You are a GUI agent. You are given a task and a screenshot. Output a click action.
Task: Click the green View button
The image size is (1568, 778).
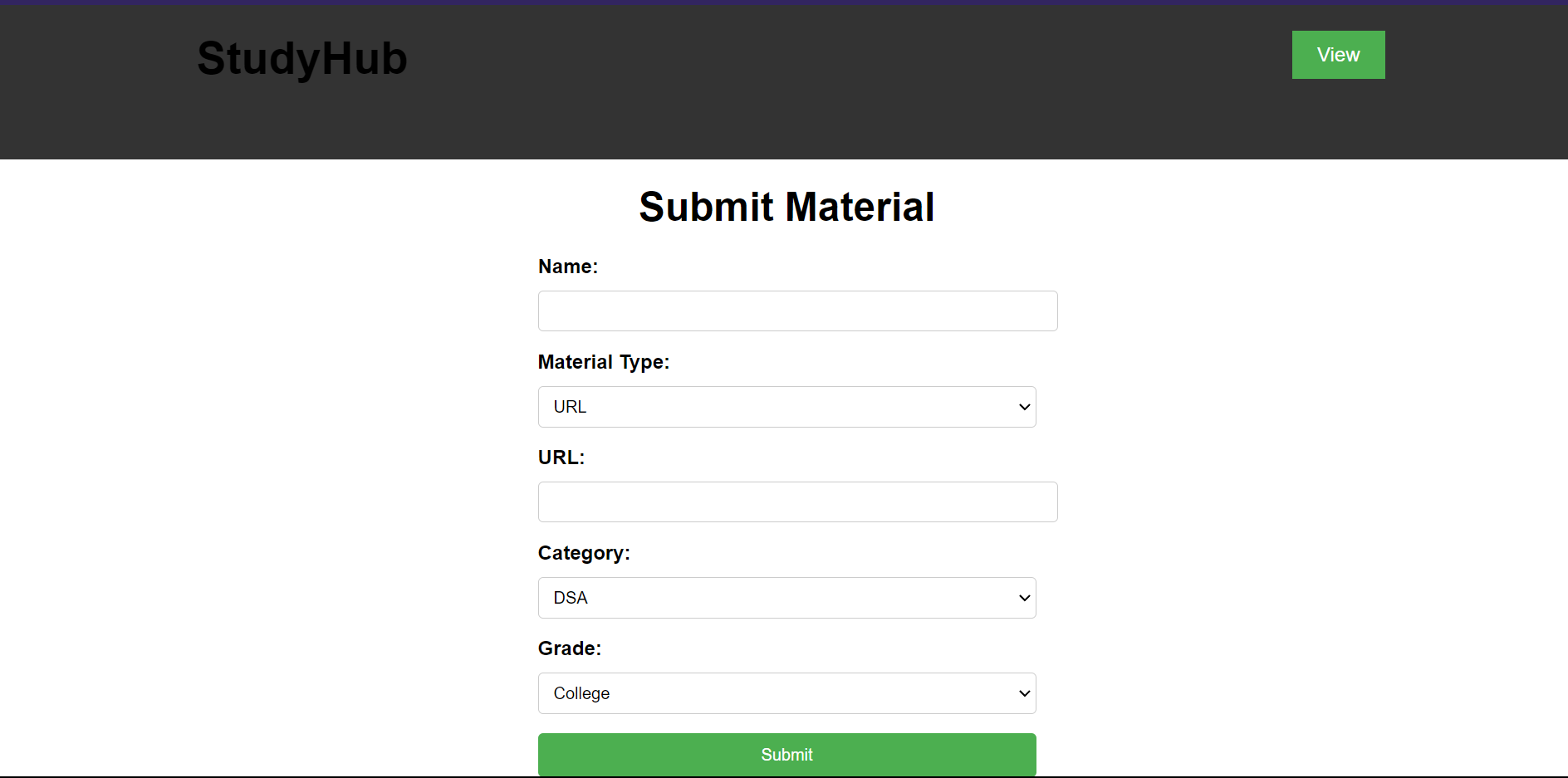pos(1337,55)
